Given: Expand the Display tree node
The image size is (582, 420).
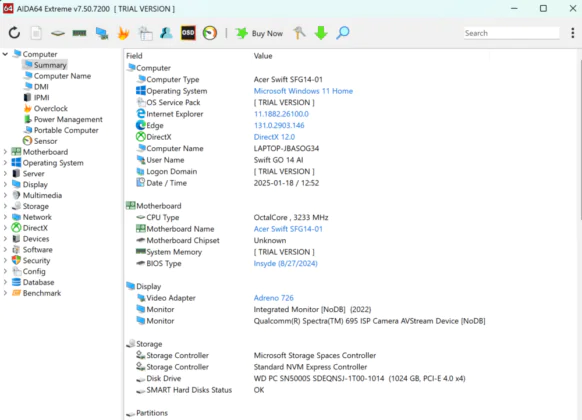Looking at the screenshot, I should point(5,184).
